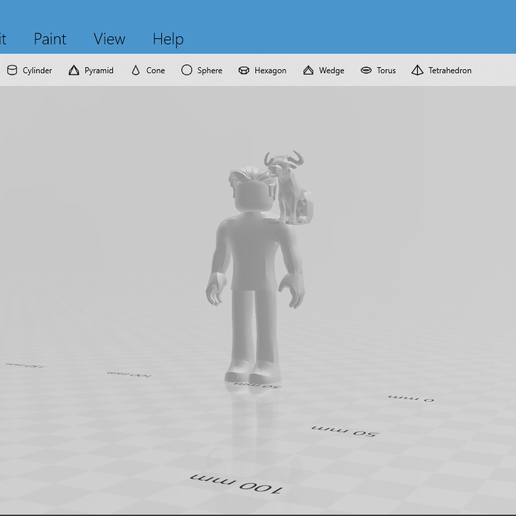Insert a Cylinder via its label
516x516 pixels.
(37, 70)
